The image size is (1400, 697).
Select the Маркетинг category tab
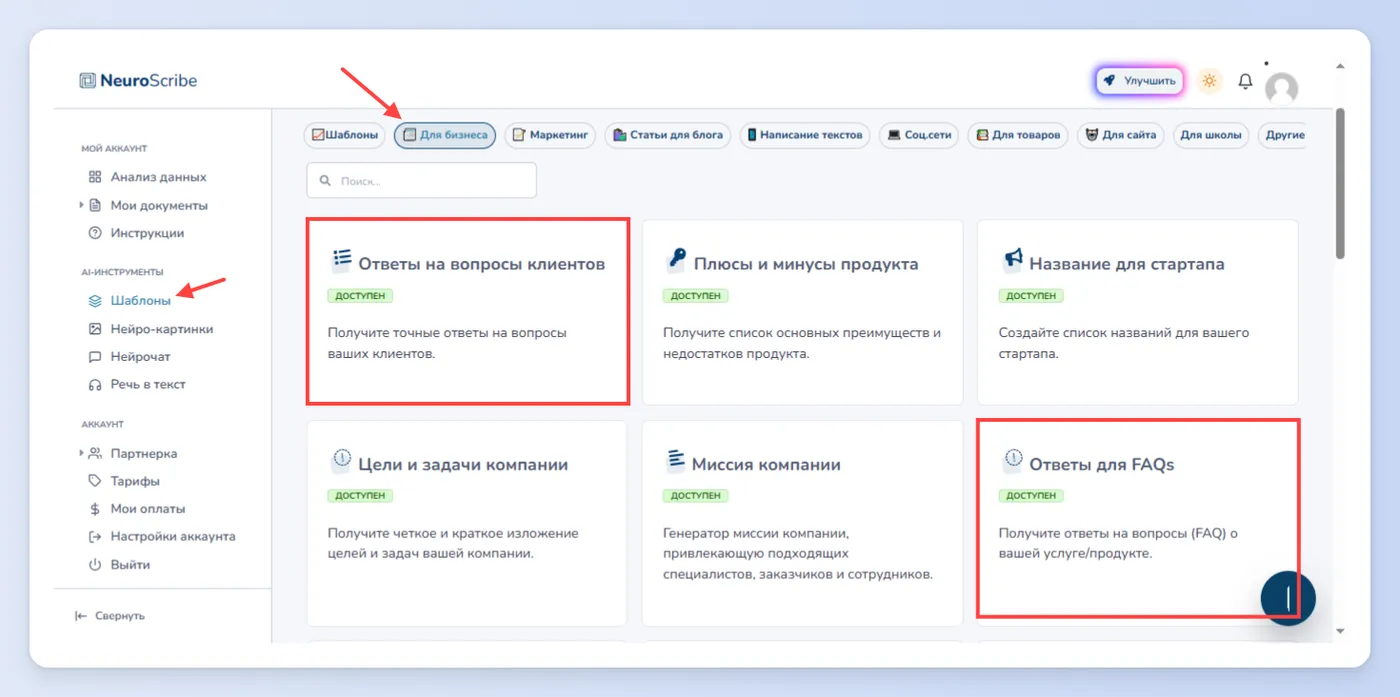(x=550, y=135)
